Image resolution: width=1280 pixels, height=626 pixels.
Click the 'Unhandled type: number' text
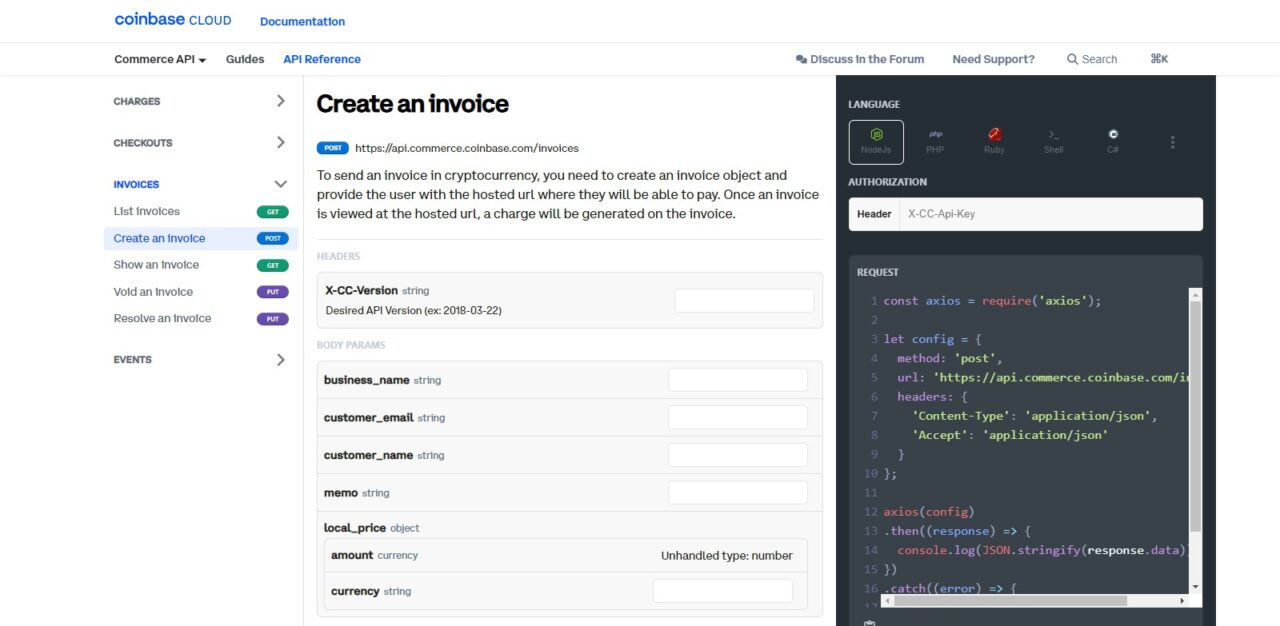click(727, 556)
